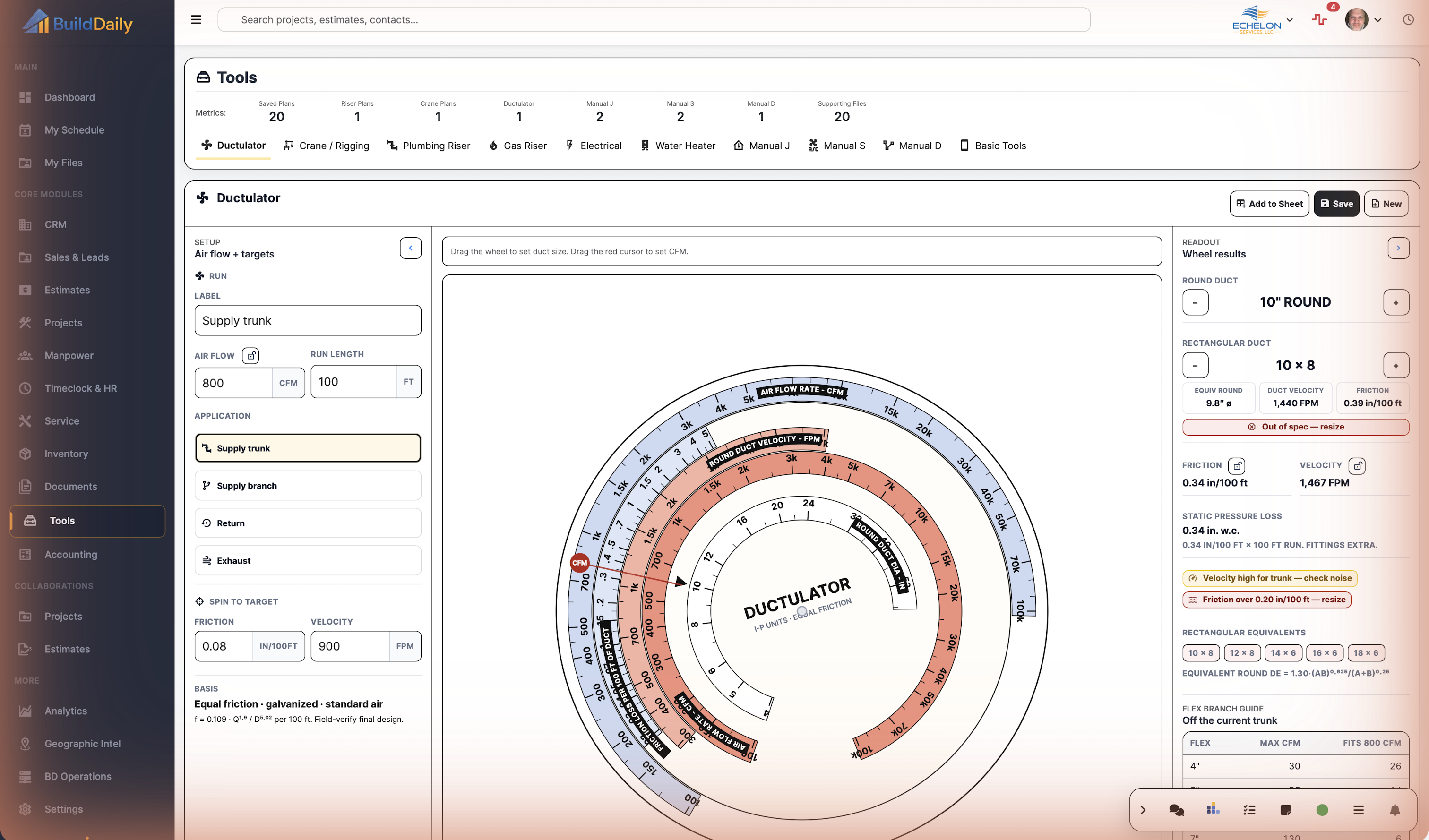Switch to Manual S tab
This screenshot has width=1429, height=840.
pos(836,146)
